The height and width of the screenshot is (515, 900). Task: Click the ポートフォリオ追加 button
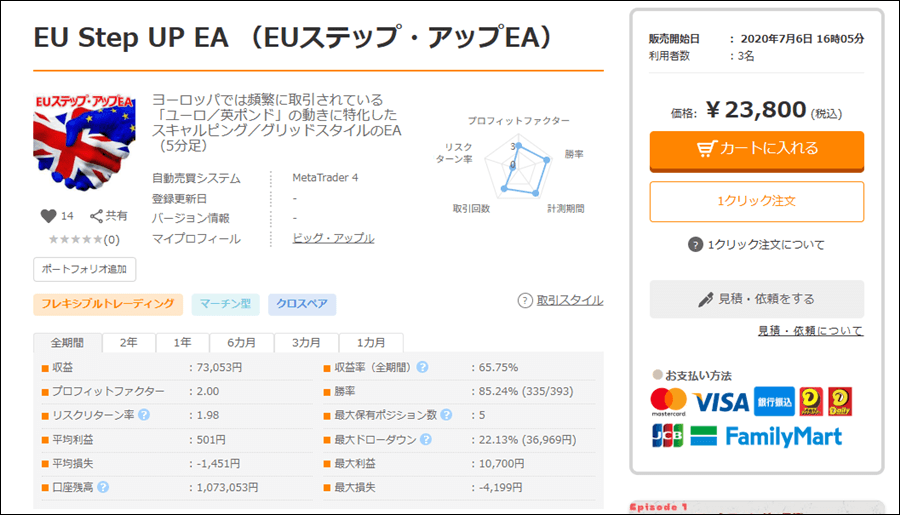tap(85, 269)
